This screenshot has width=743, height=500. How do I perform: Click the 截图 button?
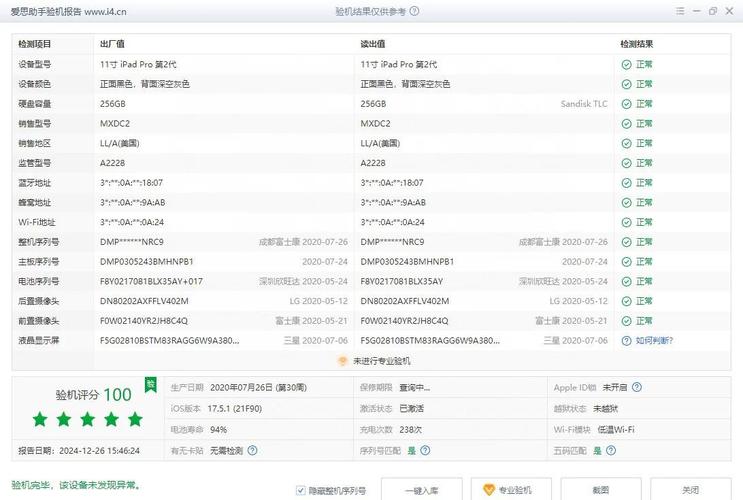[601, 490]
